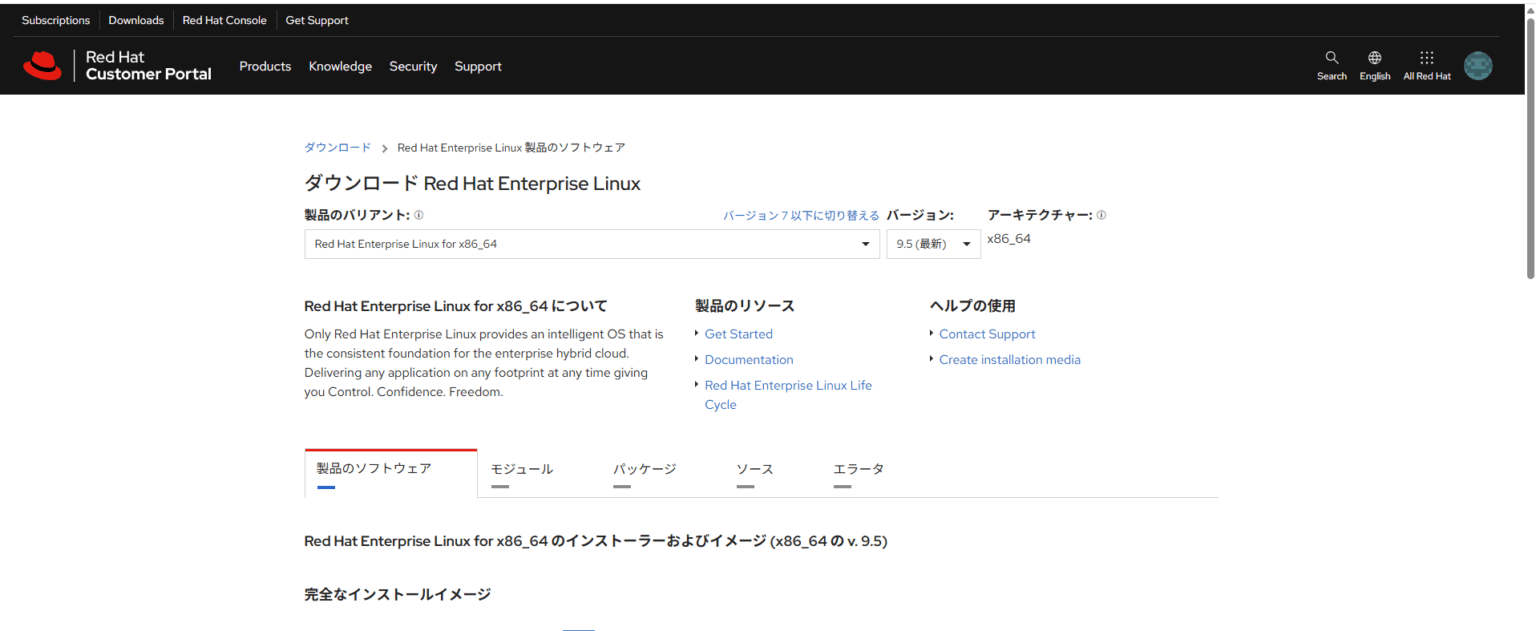Follow the Get Started link

(738, 333)
